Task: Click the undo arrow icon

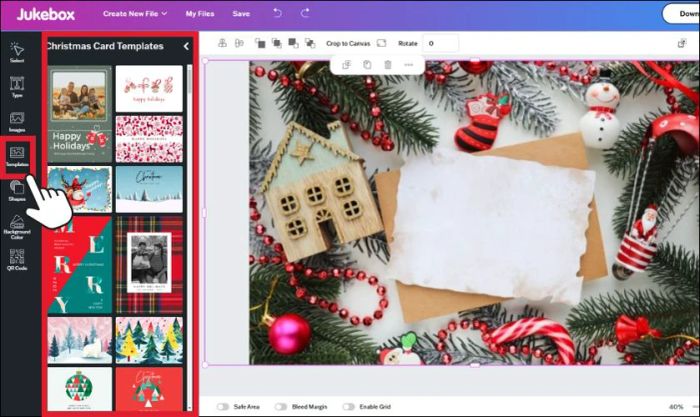Action: pyautogui.click(x=277, y=13)
